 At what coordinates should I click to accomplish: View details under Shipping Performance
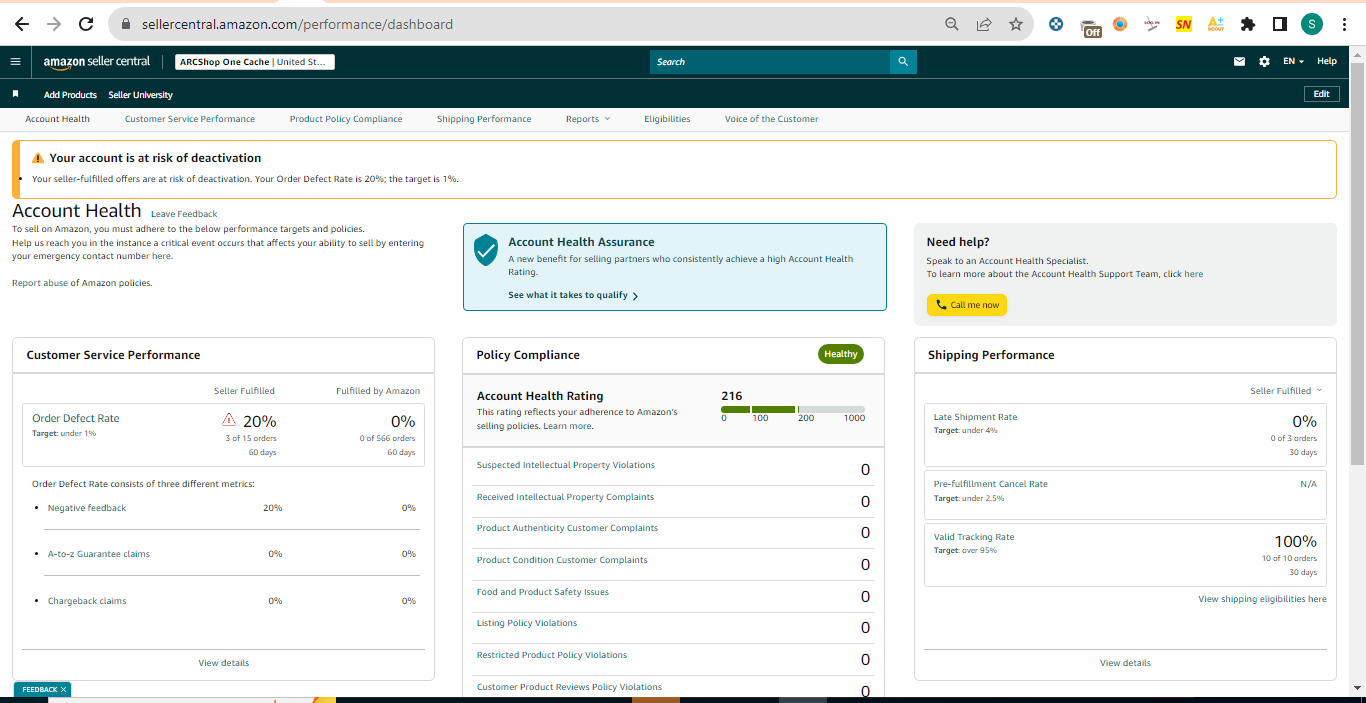coord(1125,663)
